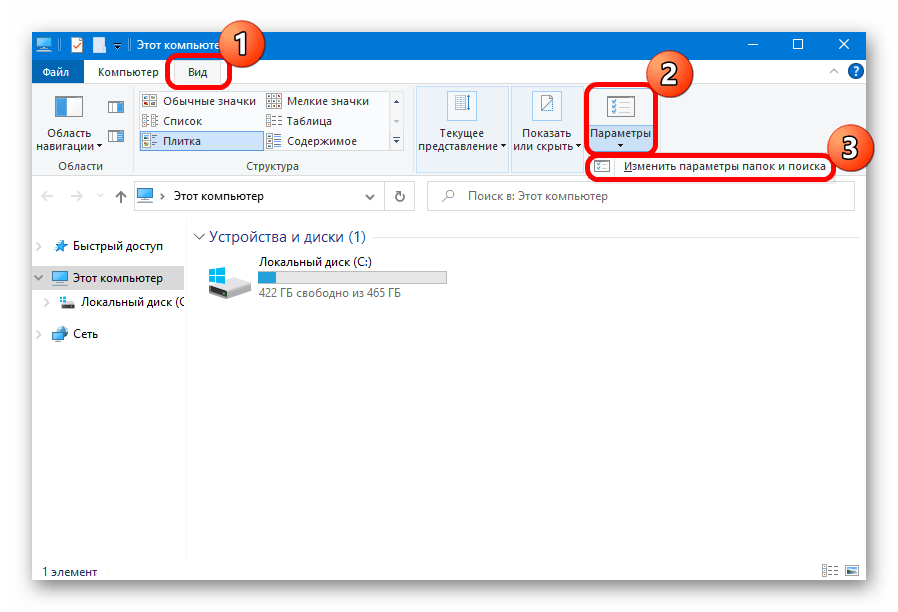Collapse the ribbon with the chevron
The height and width of the screenshot is (612, 898).
tap(834, 72)
